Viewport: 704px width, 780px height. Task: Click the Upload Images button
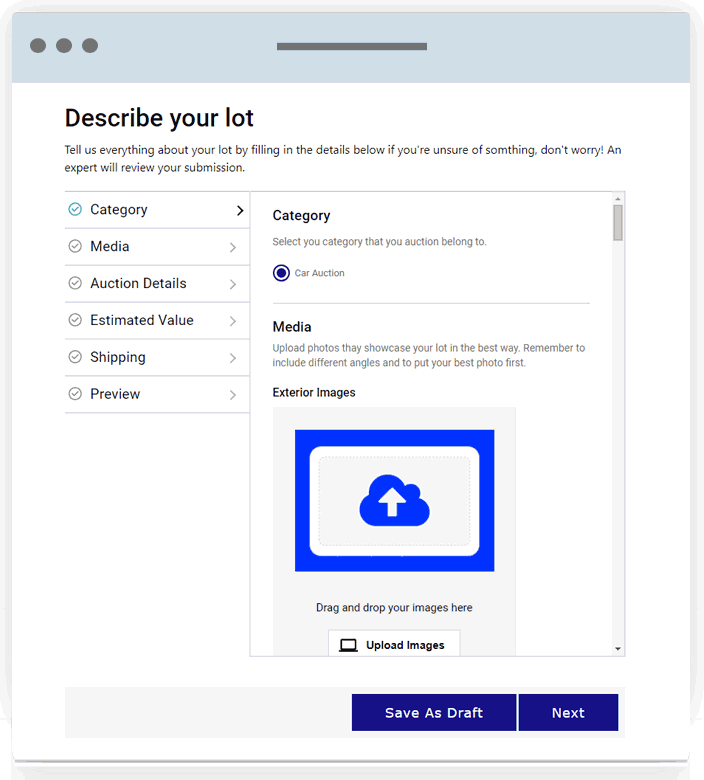click(394, 644)
